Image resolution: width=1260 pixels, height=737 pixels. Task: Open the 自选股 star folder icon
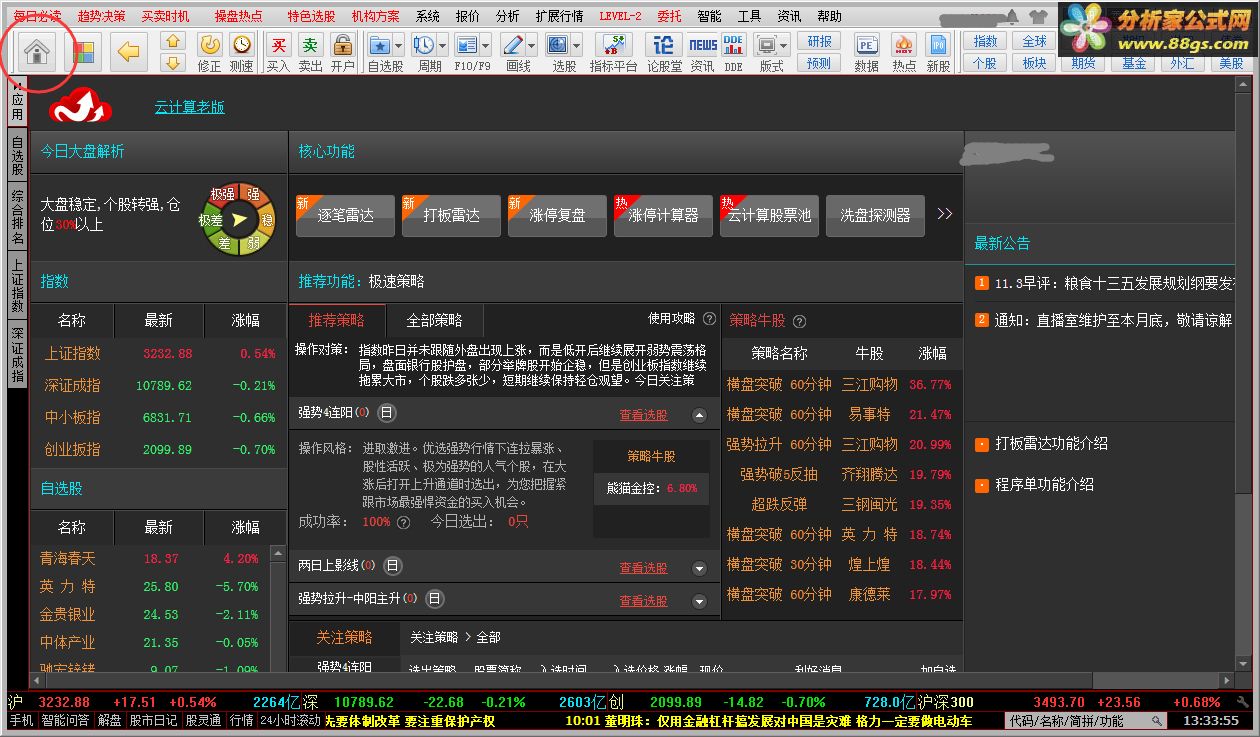(x=380, y=45)
